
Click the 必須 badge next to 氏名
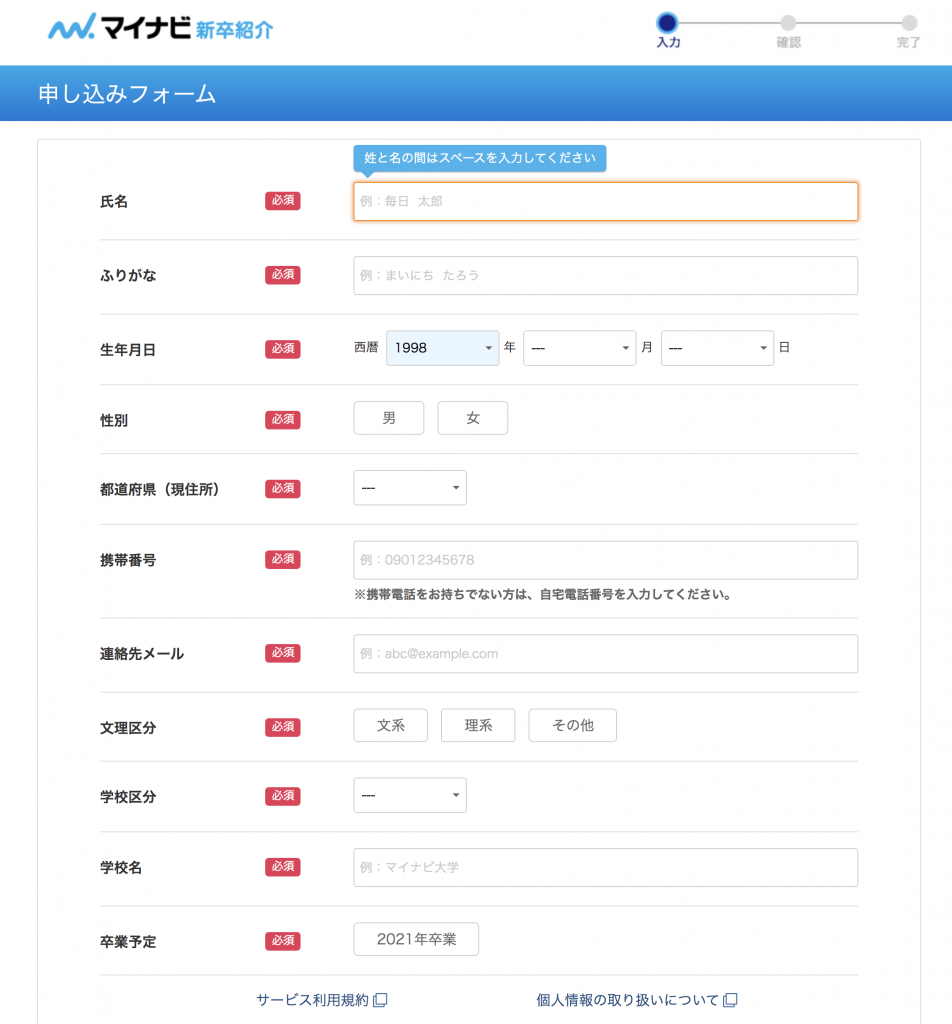tap(283, 200)
